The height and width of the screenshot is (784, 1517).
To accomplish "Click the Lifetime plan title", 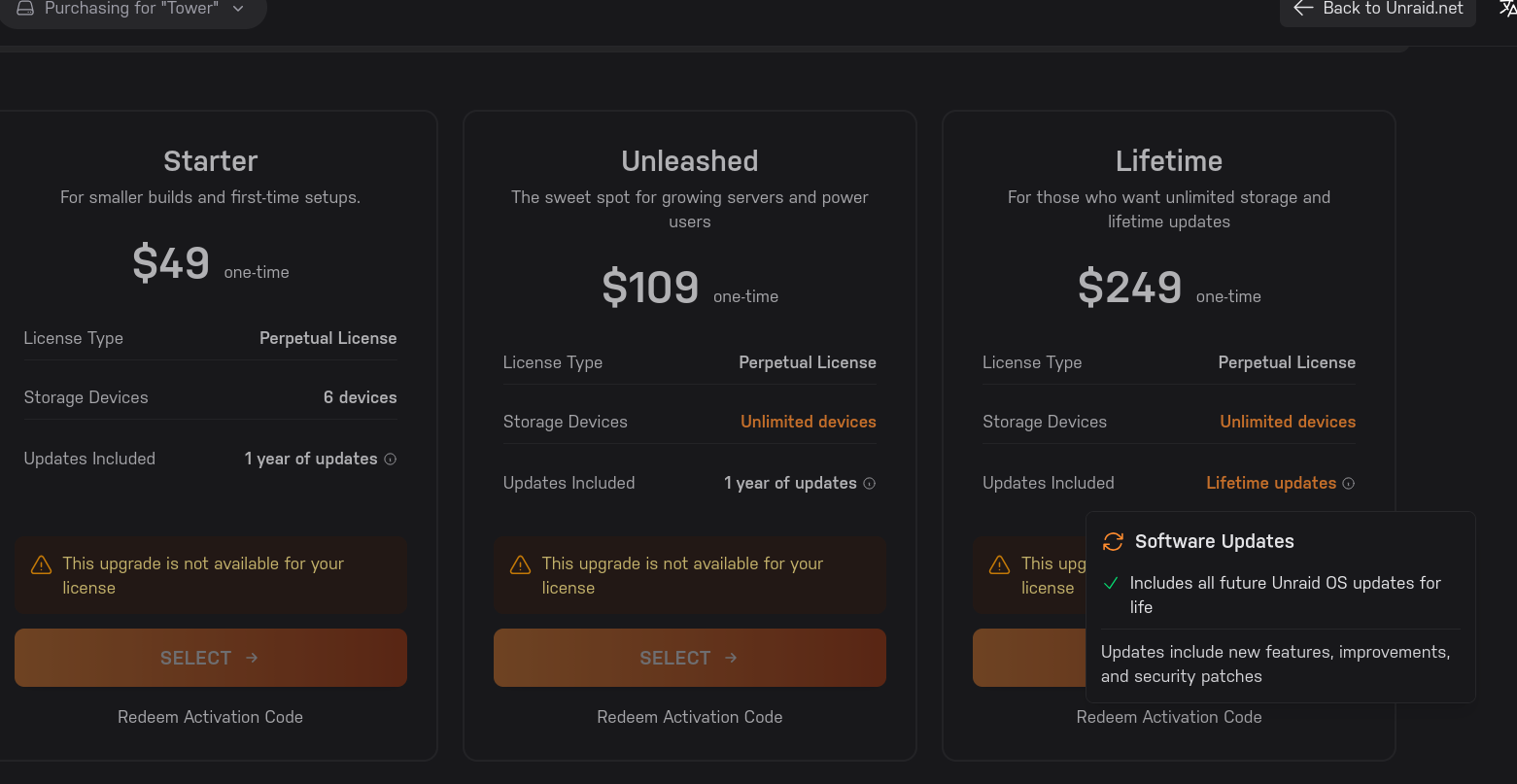I will pos(1169,161).
